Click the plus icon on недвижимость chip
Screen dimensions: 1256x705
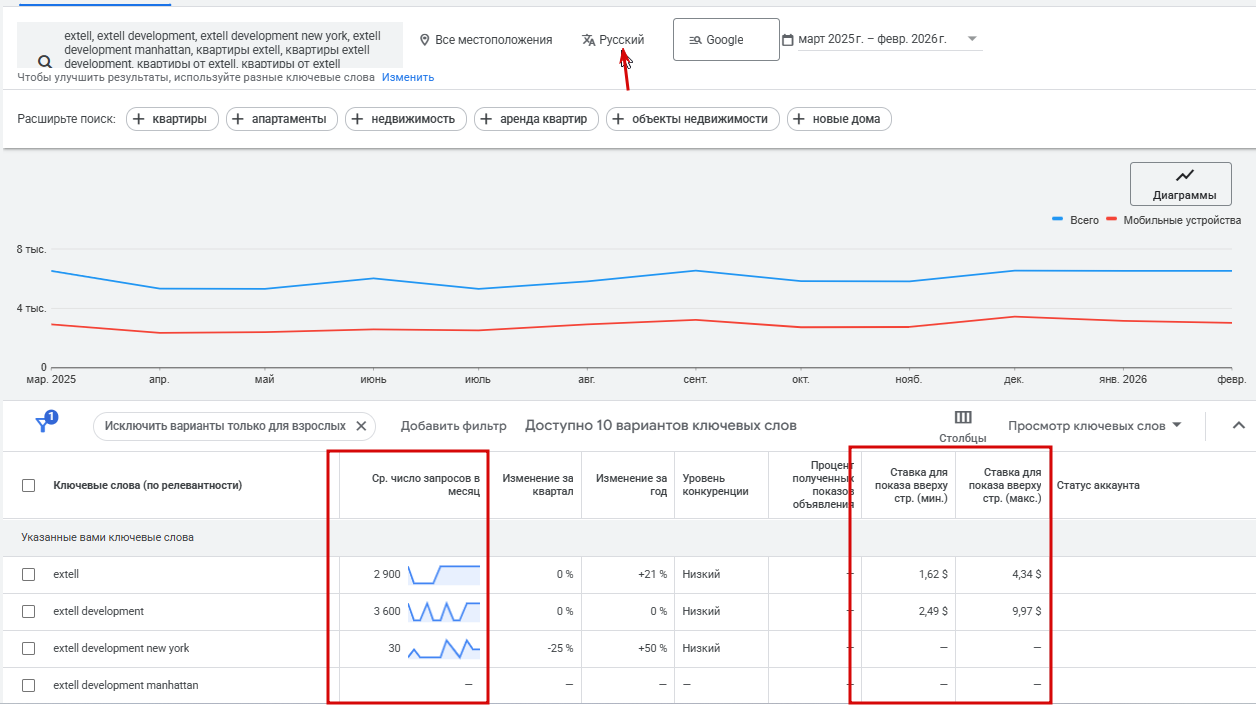click(358, 119)
